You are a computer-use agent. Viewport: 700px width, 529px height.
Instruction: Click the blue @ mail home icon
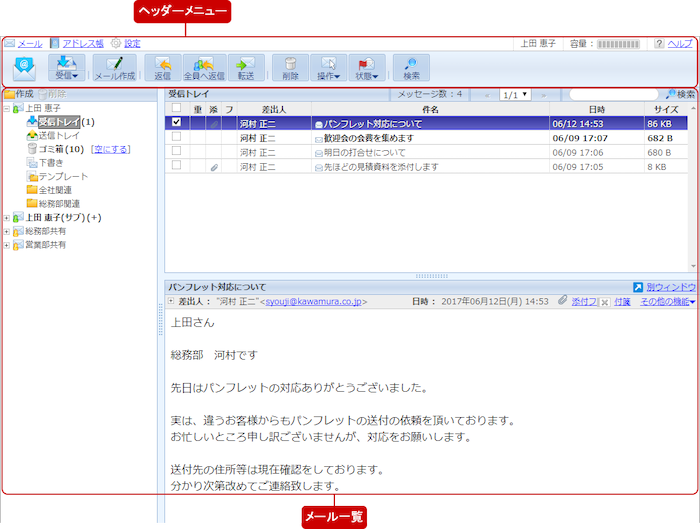coord(25,68)
